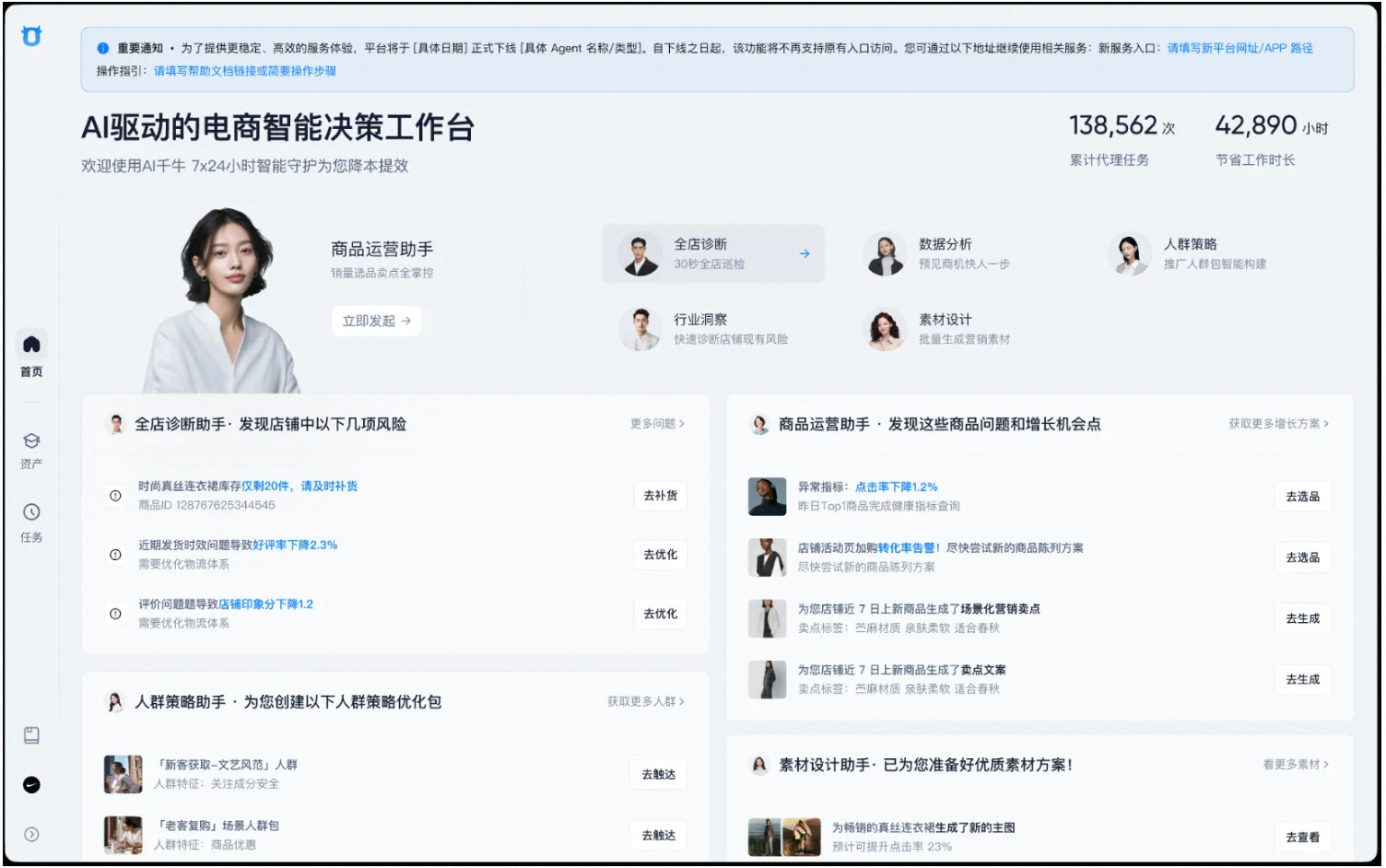The width and height of the screenshot is (1386, 868).
Task: Open 获取更多人群 chevron link
Action: tap(645, 702)
